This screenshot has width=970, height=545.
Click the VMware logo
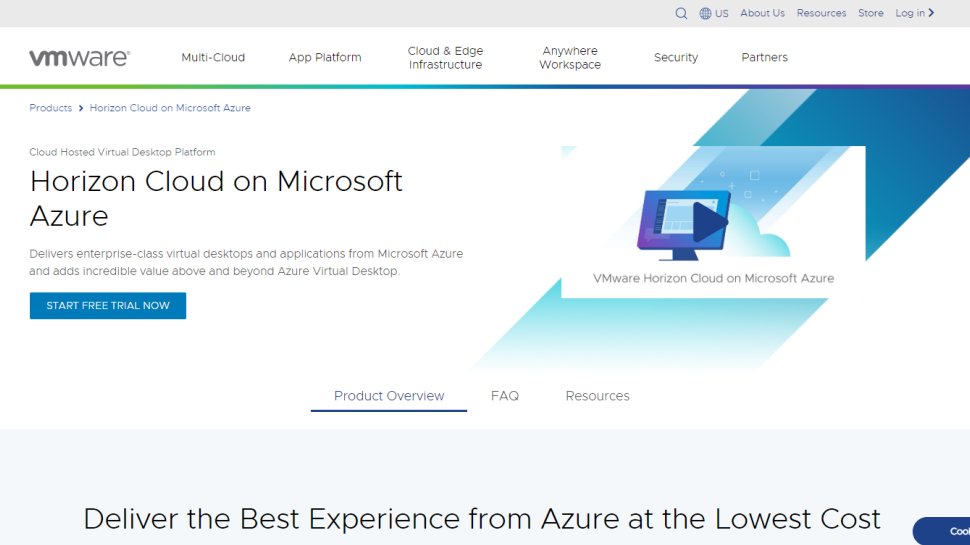coord(79,58)
